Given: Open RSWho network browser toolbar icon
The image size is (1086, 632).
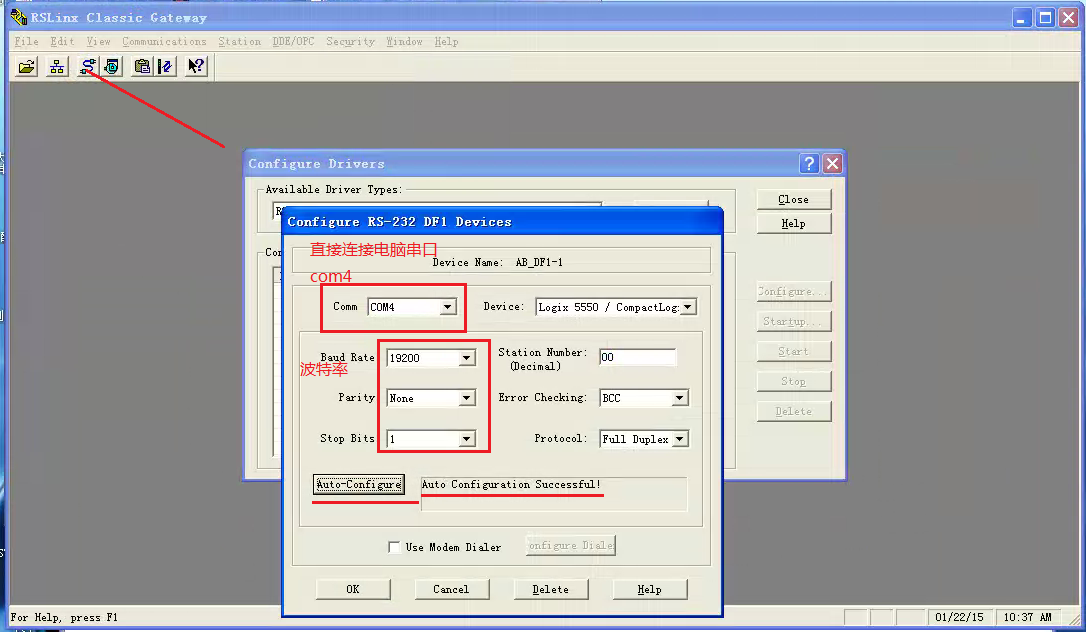Looking at the screenshot, I should (57, 67).
